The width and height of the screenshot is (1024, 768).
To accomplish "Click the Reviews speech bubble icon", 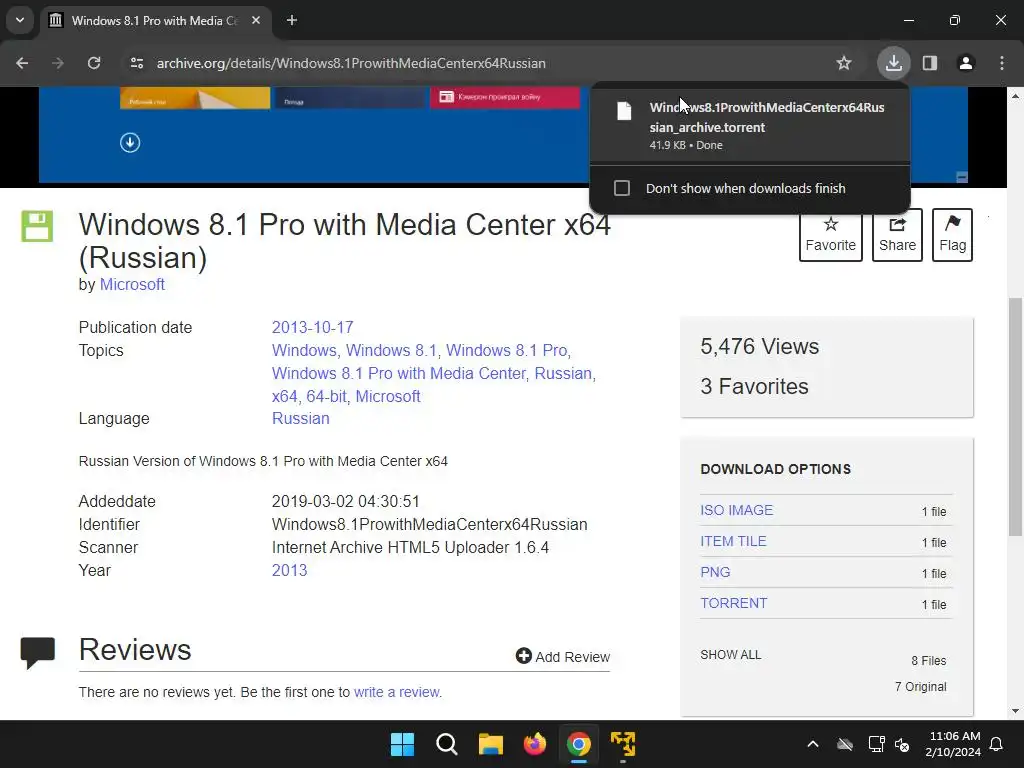I will coord(37,652).
